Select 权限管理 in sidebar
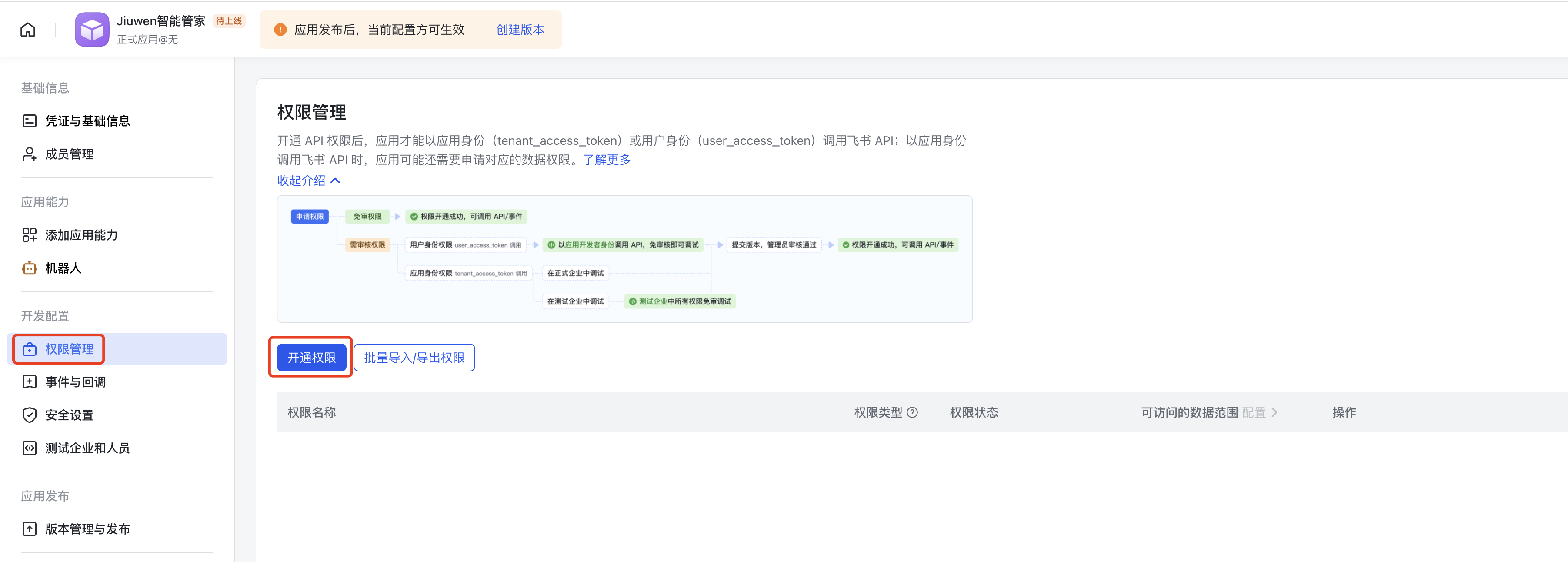1568x562 pixels. [x=70, y=349]
